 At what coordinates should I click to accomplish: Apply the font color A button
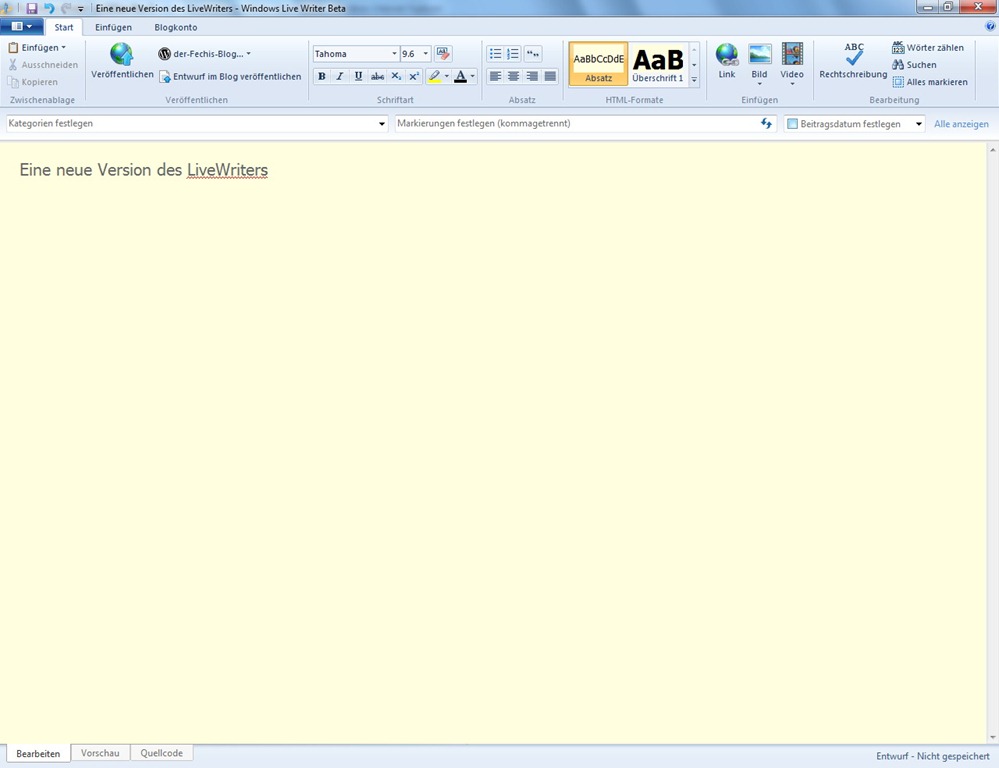pyautogui.click(x=460, y=76)
